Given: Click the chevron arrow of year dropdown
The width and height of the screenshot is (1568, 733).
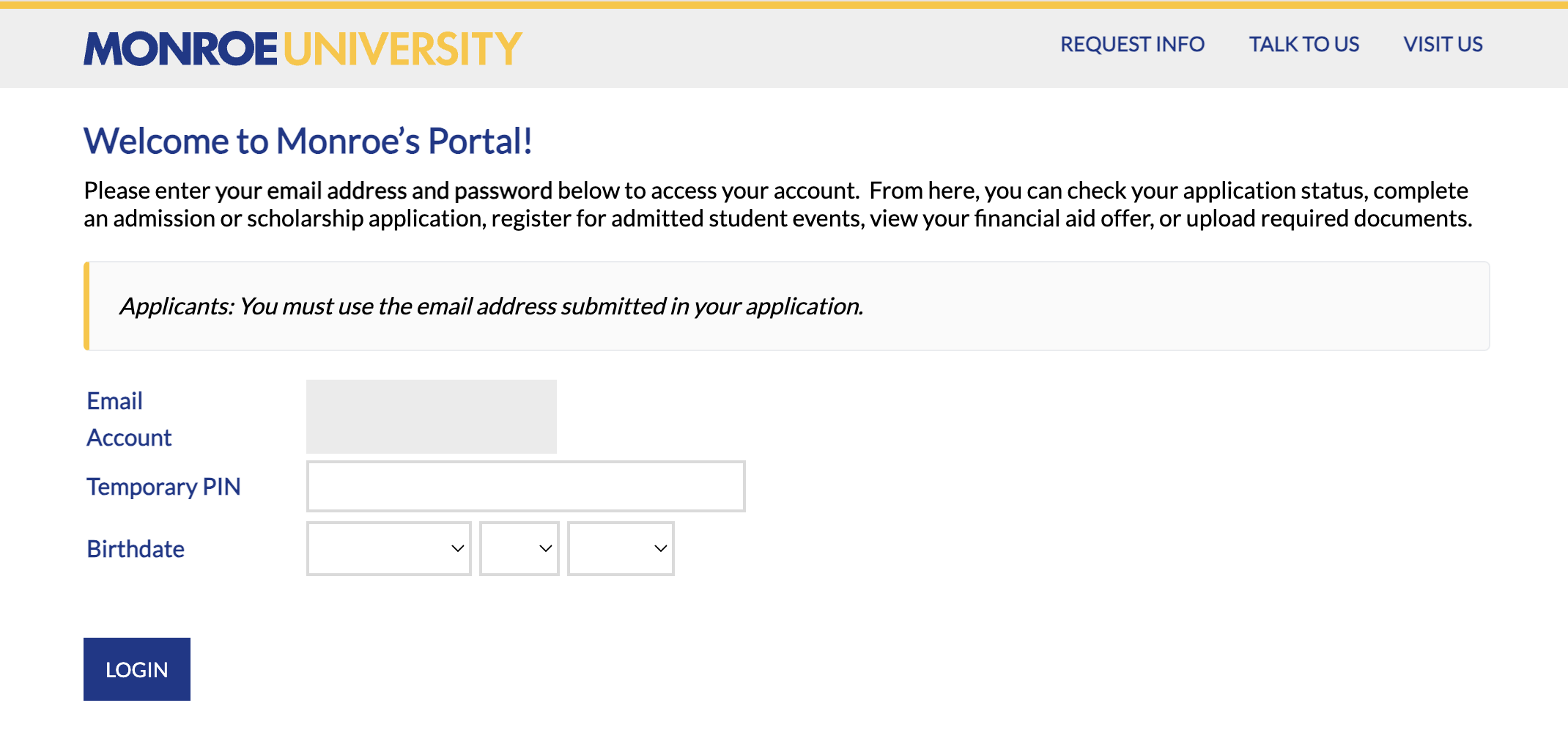Looking at the screenshot, I should (x=661, y=548).
